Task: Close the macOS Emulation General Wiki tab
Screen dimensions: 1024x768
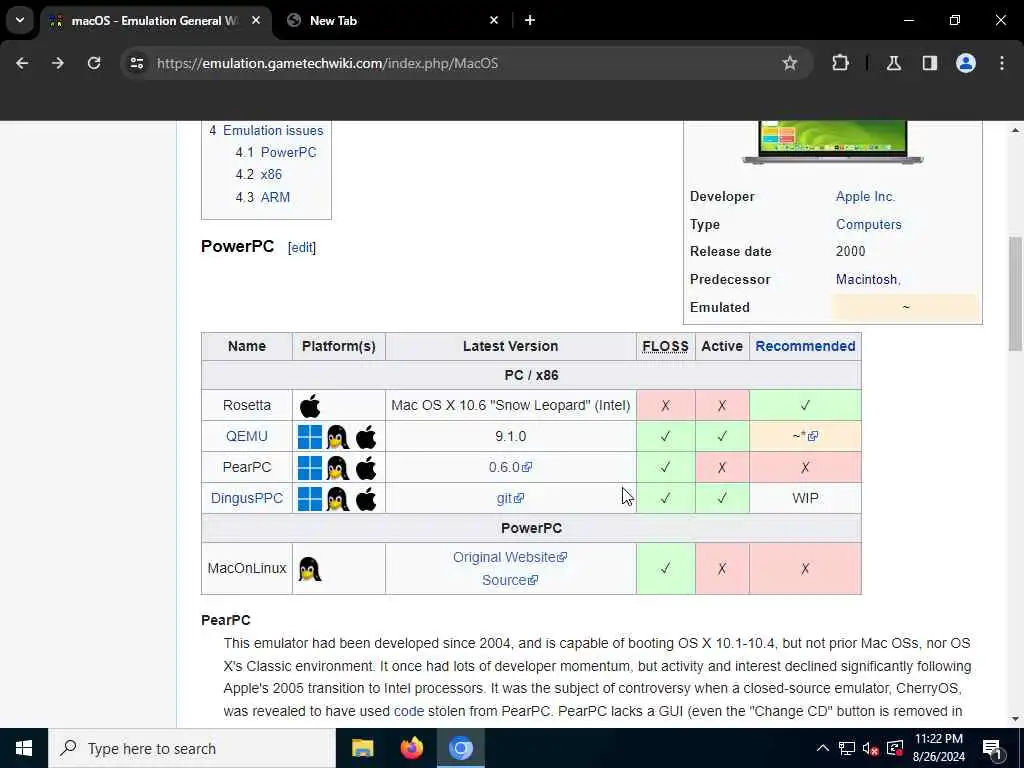Action: tap(256, 20)
